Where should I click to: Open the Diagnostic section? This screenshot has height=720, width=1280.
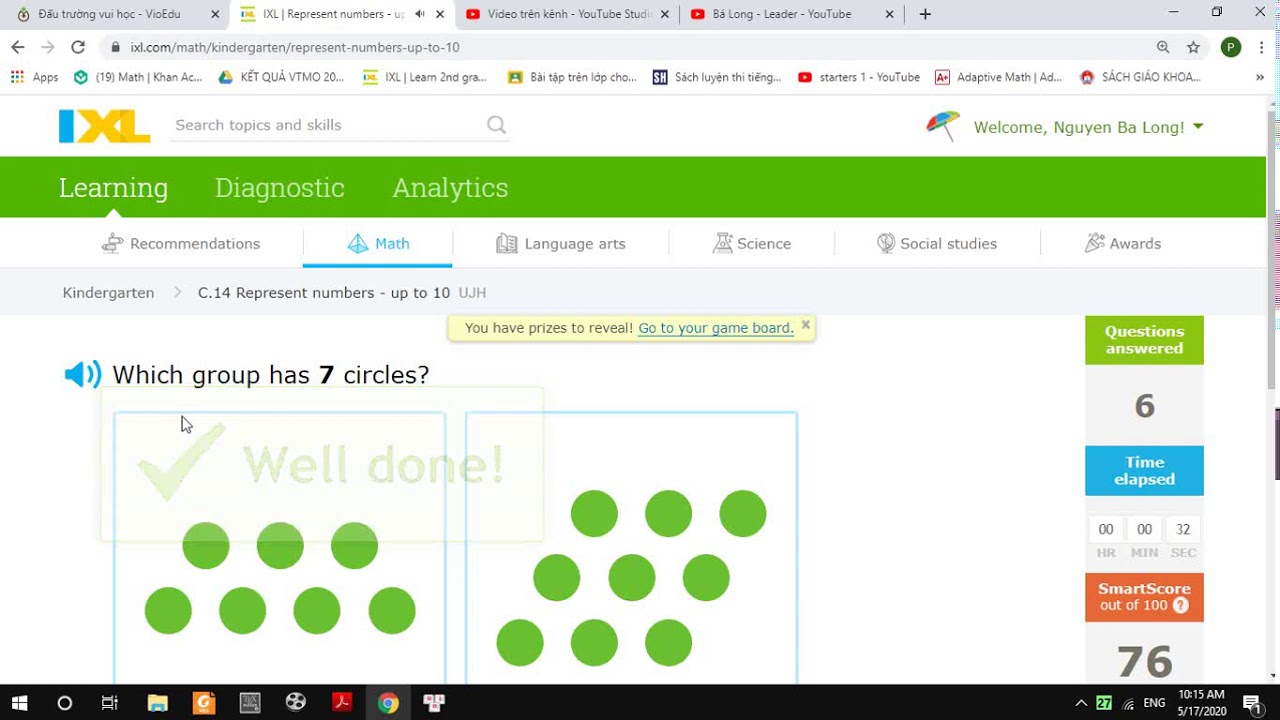[x=280, y=188]
